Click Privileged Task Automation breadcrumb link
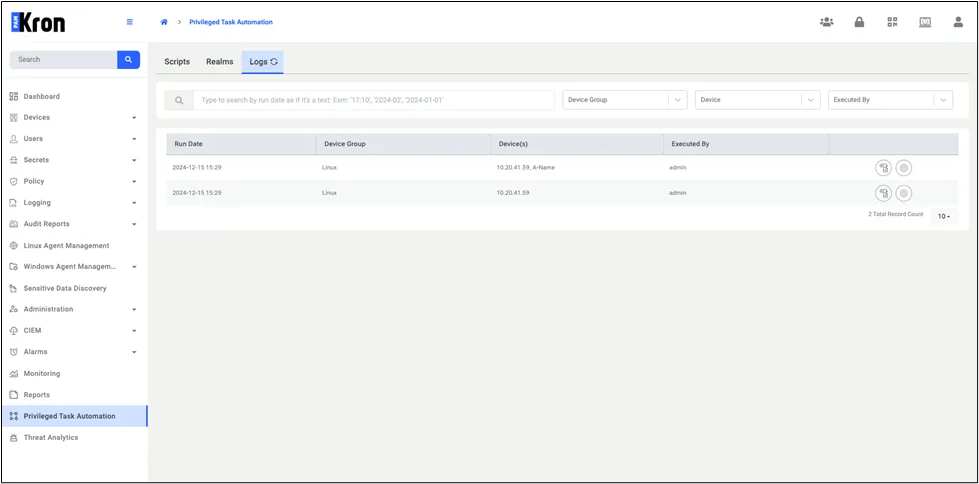The image size is (979, 484). point(231,22)
